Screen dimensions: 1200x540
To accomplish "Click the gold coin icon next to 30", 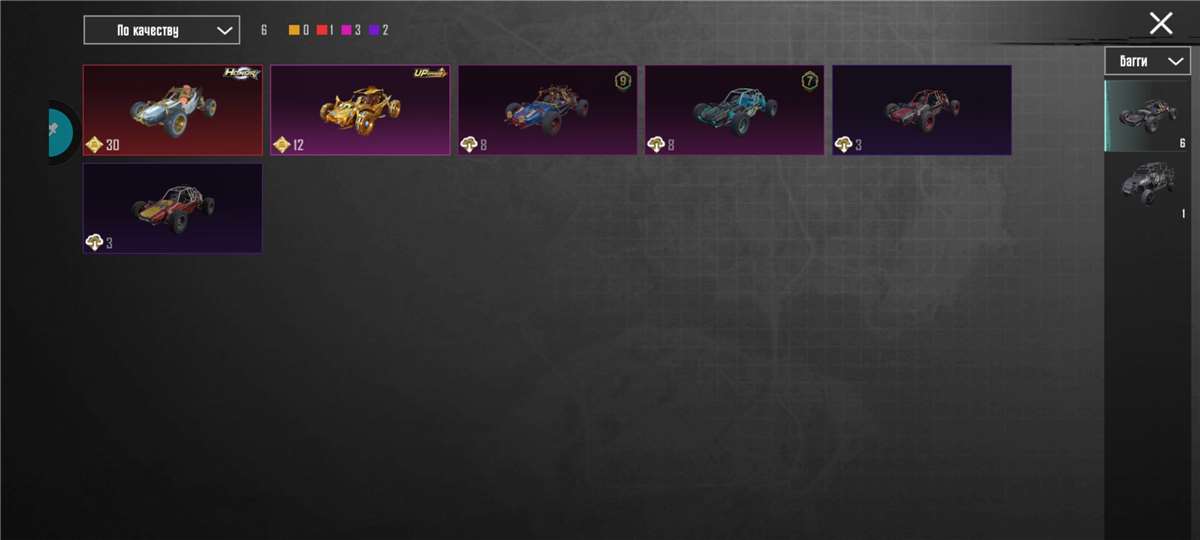I will coord(95,145).
